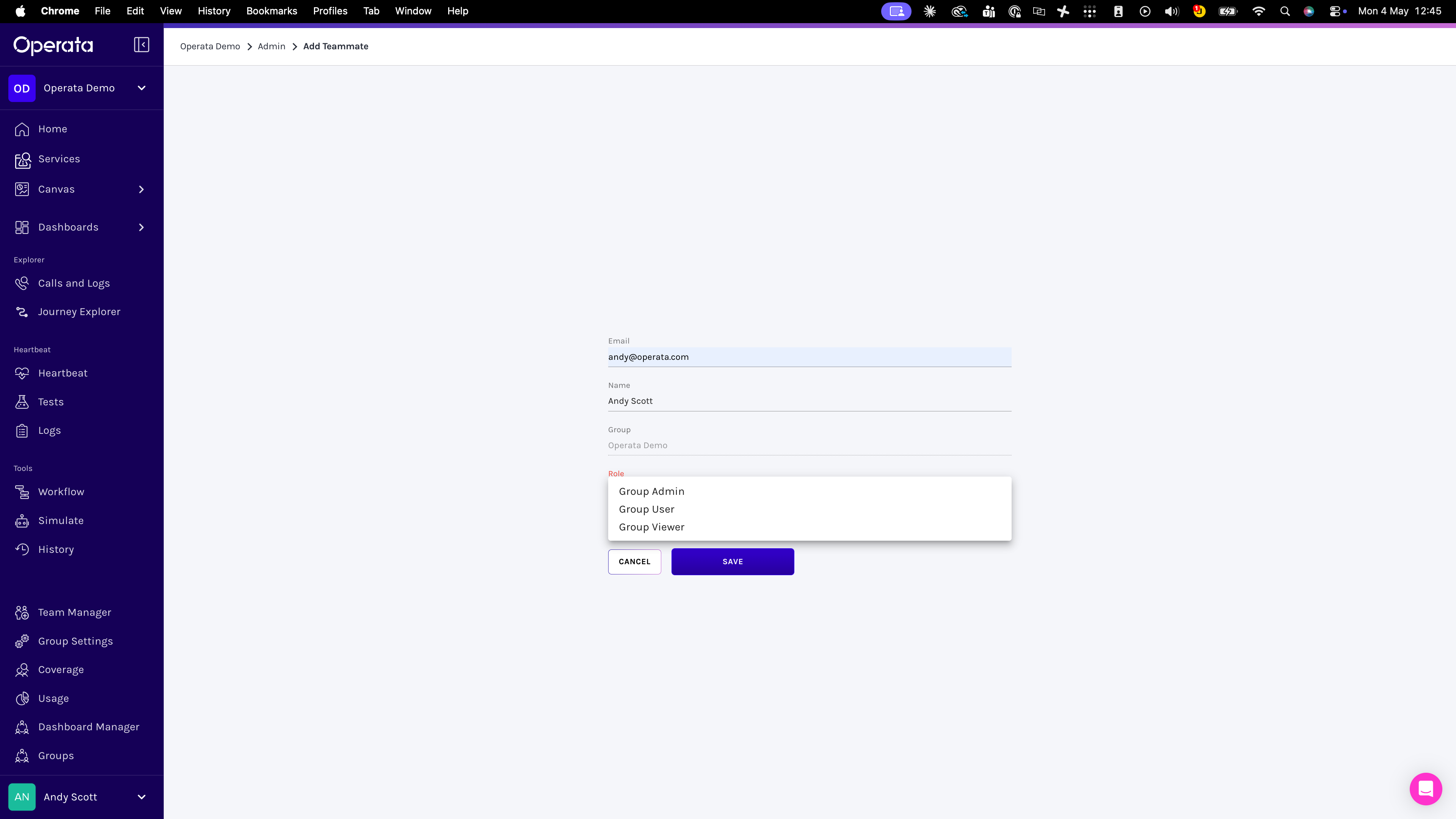The width and height of the screenshot is (1456, 819).
Task: Expand the Dashboards submenu arrow
Action: pos(141,227)
